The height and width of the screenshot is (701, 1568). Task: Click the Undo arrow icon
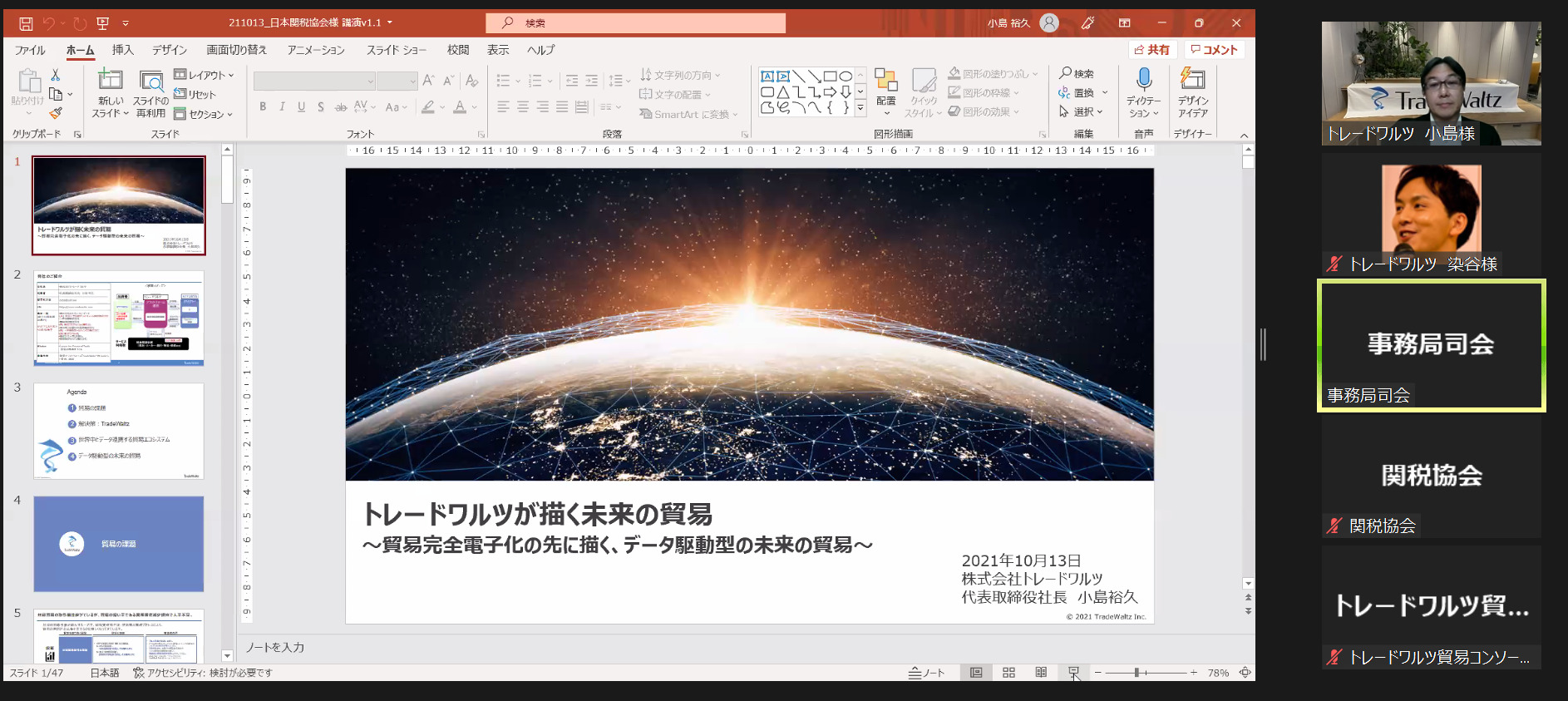(49, 23)
